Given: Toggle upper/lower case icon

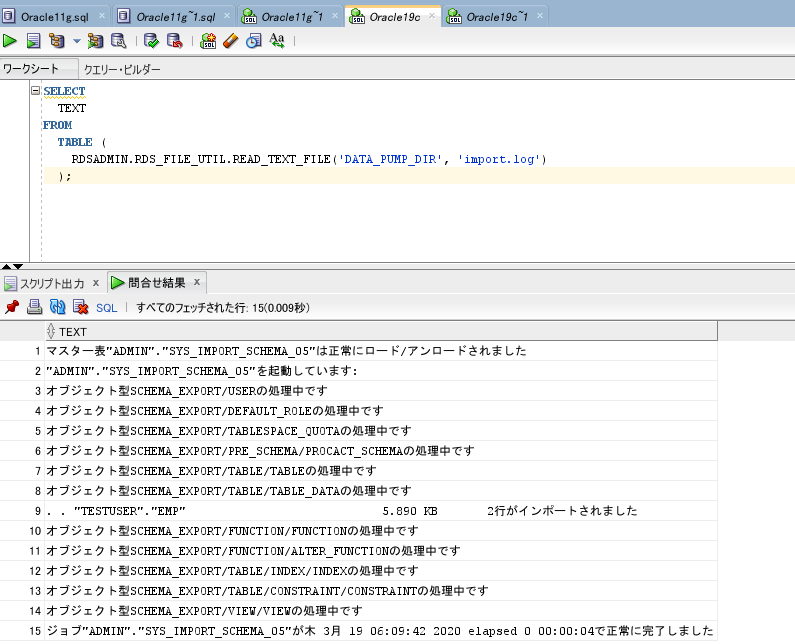Looking at the screenshot, I should [x=277, y=41].
